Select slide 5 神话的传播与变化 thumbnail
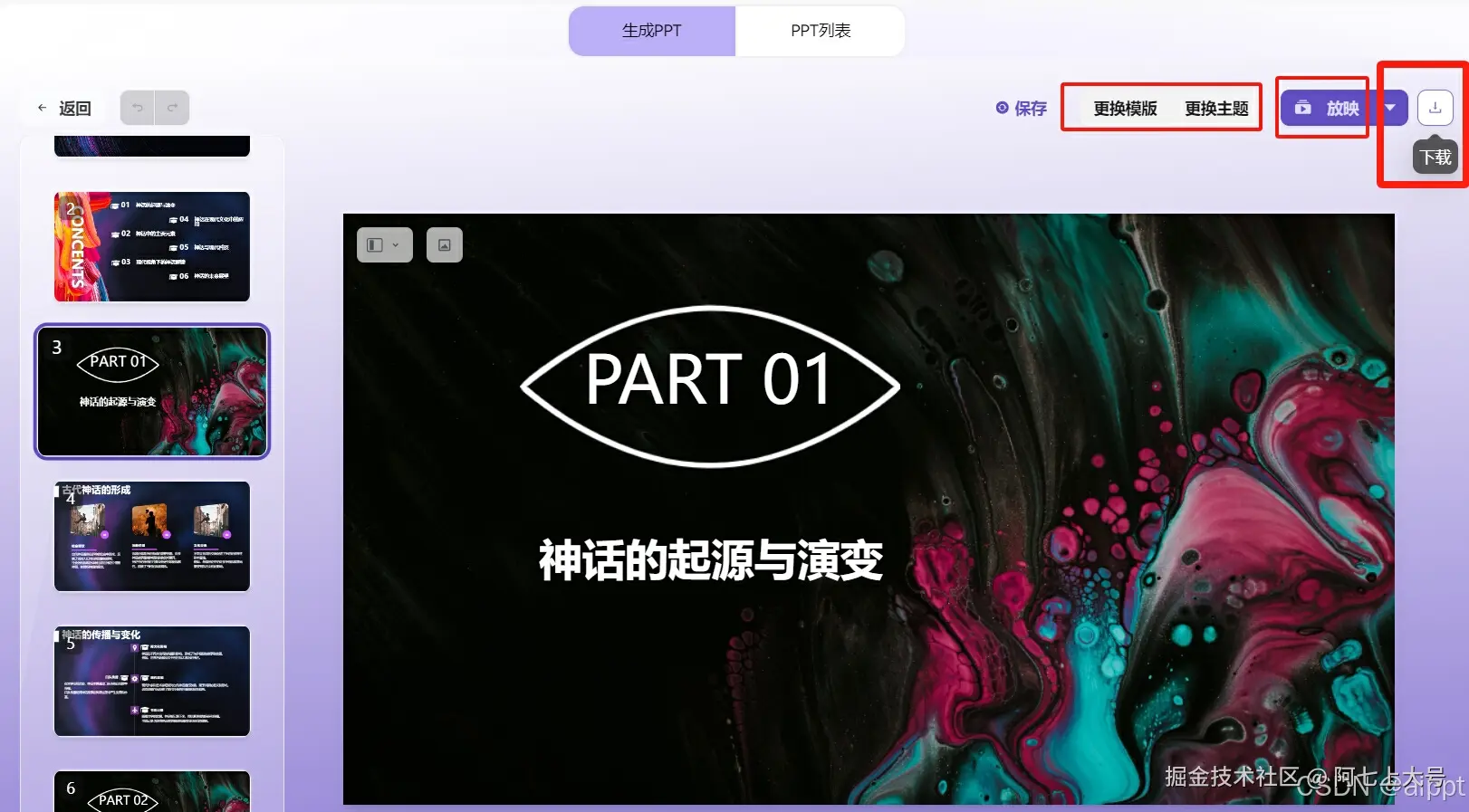 click(x=152, y=681)
